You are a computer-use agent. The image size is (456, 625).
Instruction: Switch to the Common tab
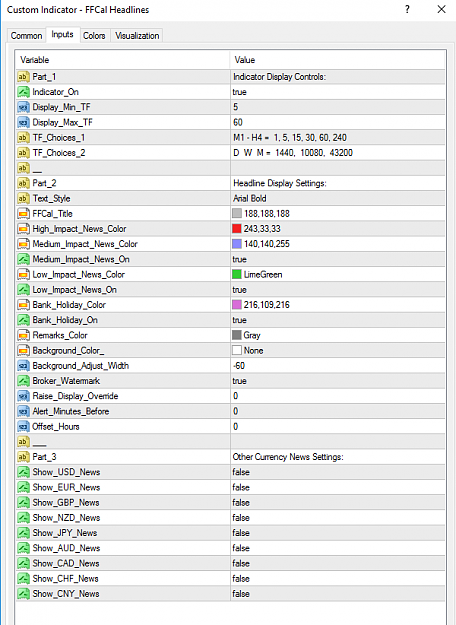coord(26,35)
